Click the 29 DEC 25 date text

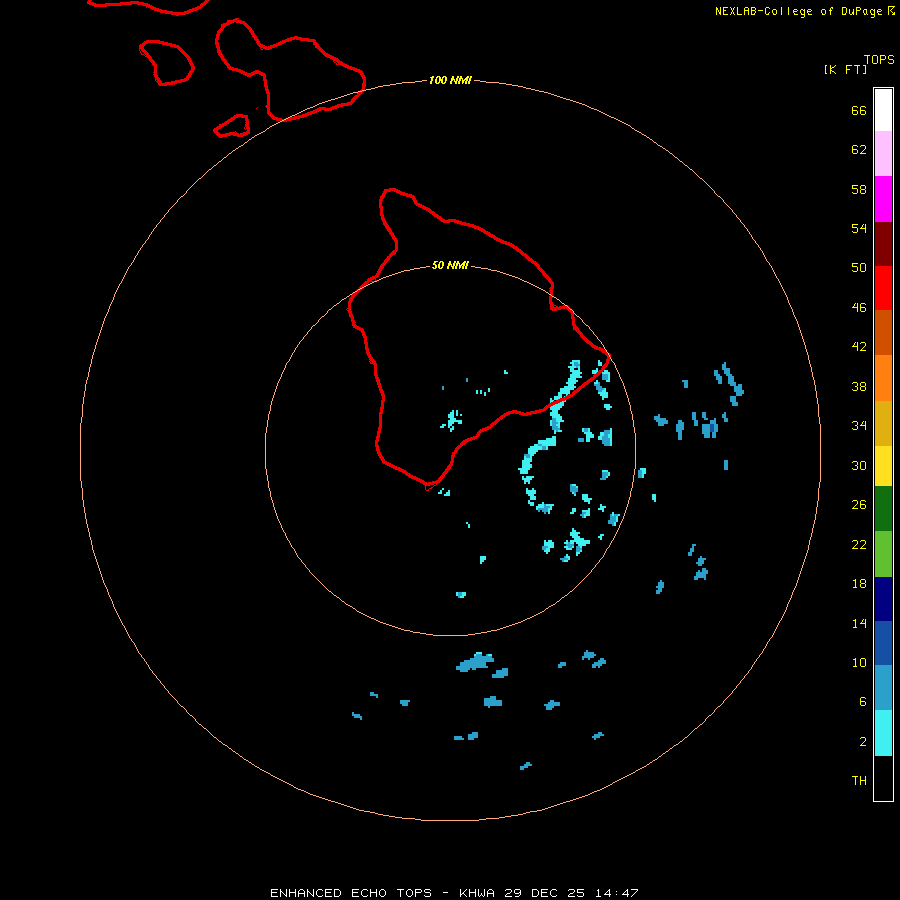(x=544, y=893)
